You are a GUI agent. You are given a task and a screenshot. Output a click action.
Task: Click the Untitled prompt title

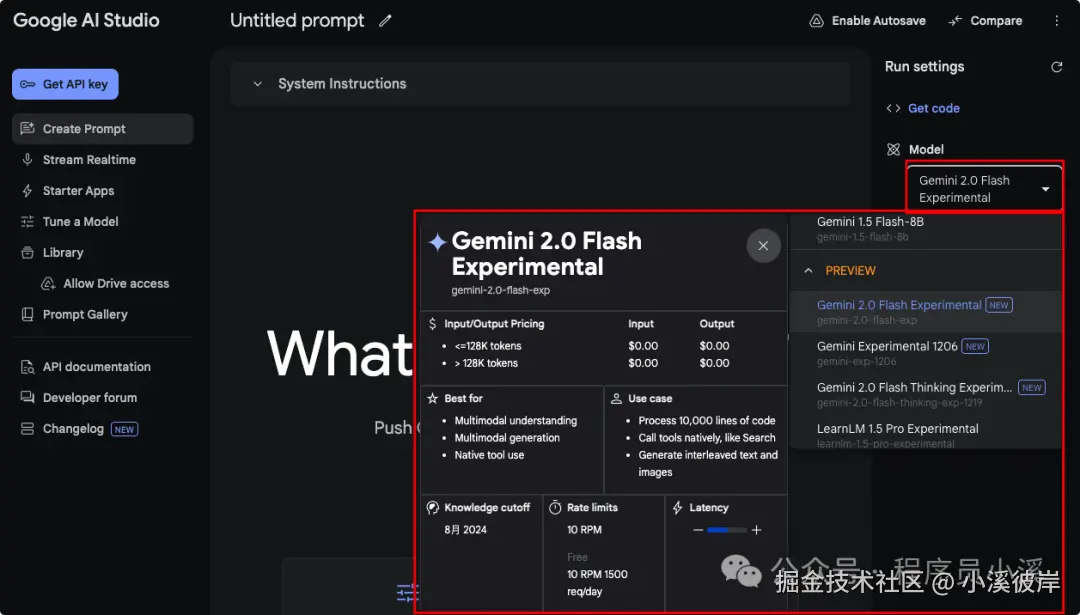(297, 21)
